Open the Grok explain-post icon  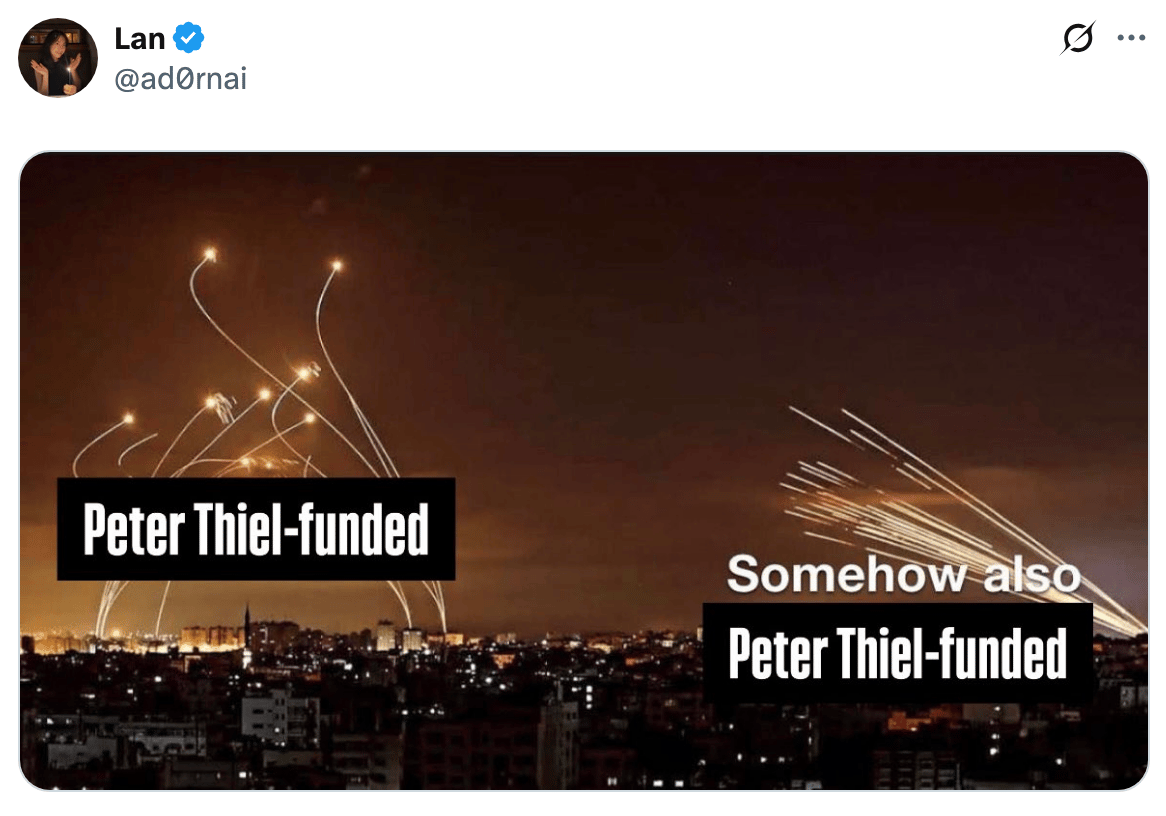1078,38
